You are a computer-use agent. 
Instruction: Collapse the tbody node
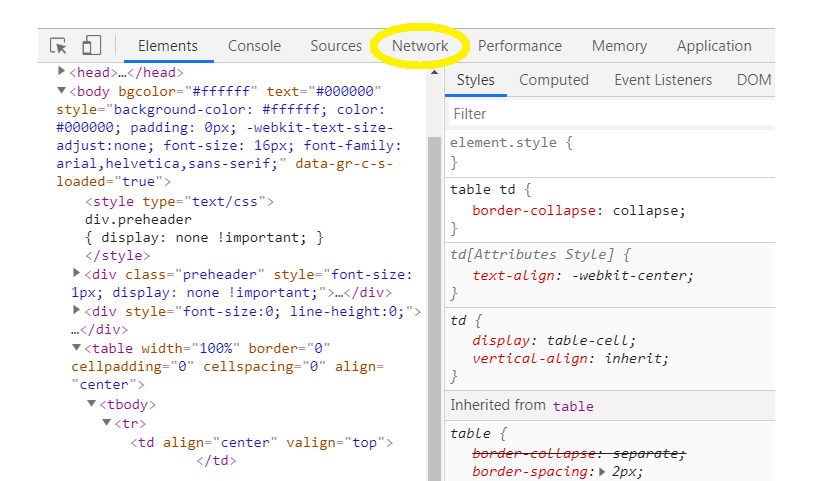(x=92, y=404)
